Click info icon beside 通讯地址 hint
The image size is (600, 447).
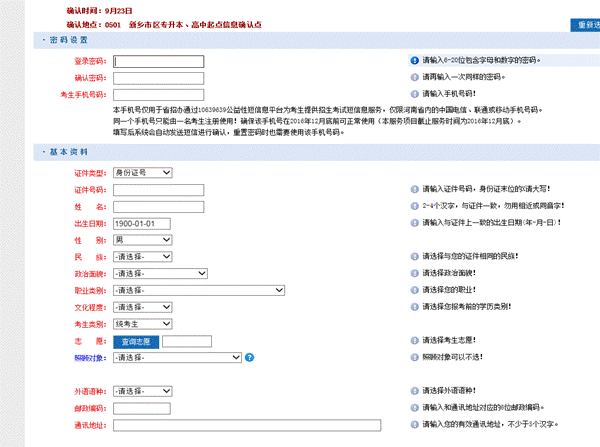(414, 424)
